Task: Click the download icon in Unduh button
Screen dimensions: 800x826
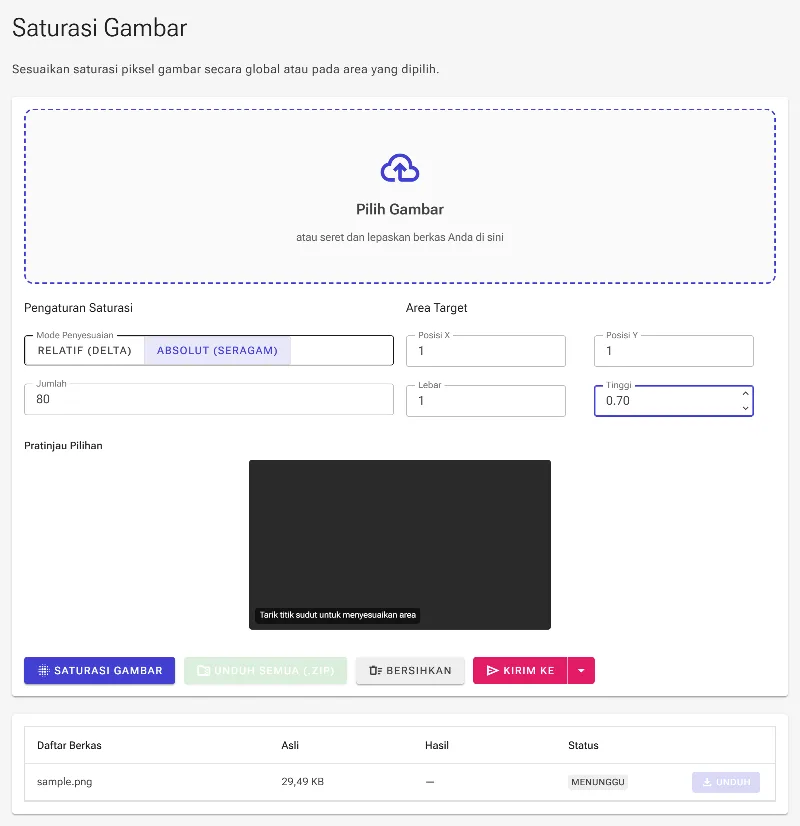Action: click(707, 782)
